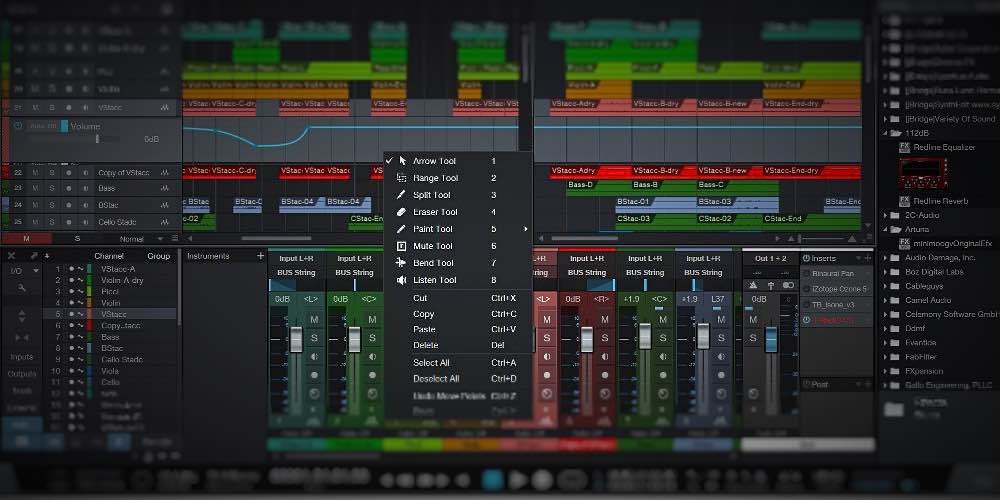Open Paint Tool submenu arrow
Image resolution: width=1000 pixels, height=500 pixels.
pyautogui.click(x=525, y=229)
